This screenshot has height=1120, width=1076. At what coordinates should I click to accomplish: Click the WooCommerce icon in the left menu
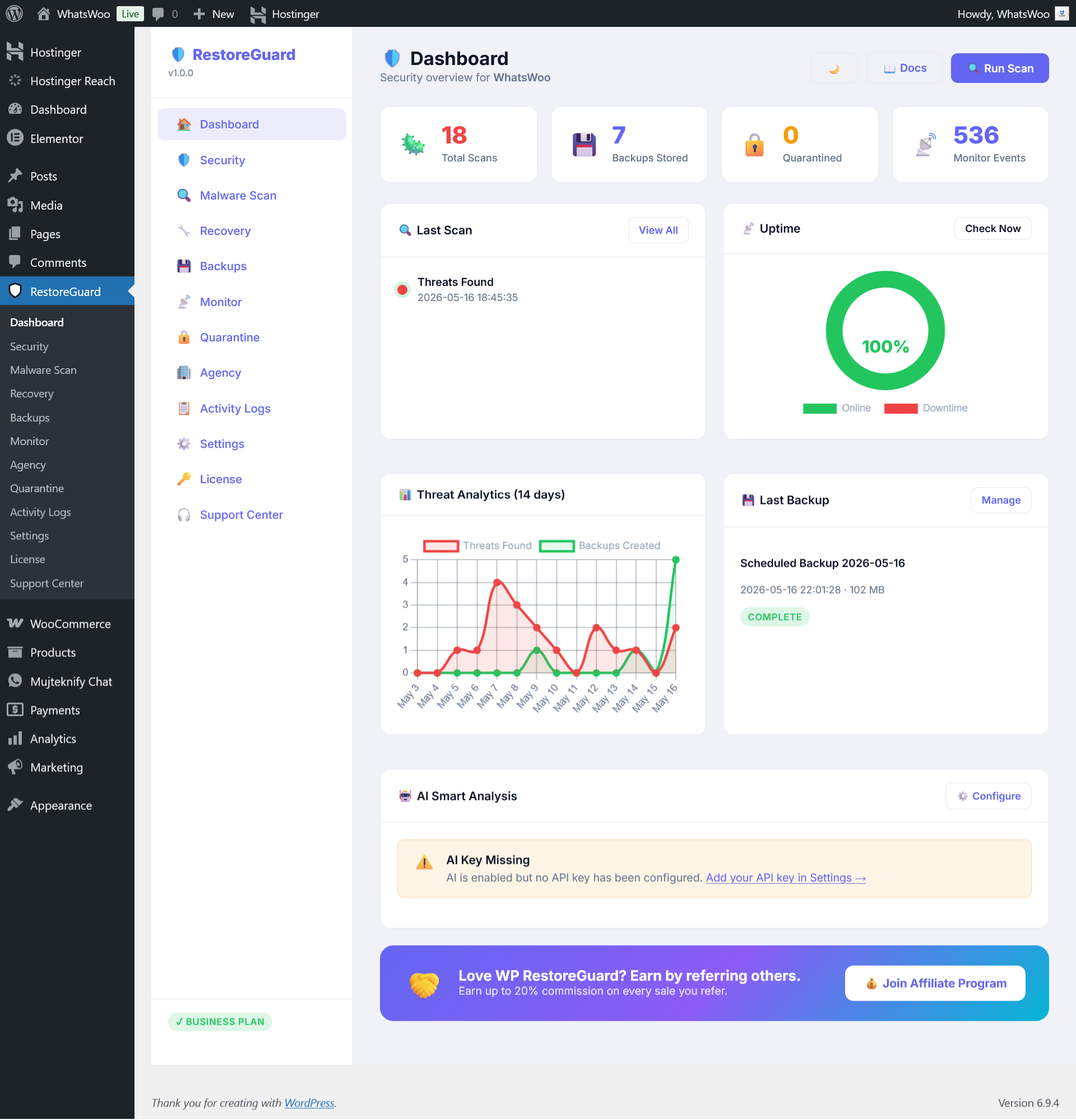click(x=16, y=623)
